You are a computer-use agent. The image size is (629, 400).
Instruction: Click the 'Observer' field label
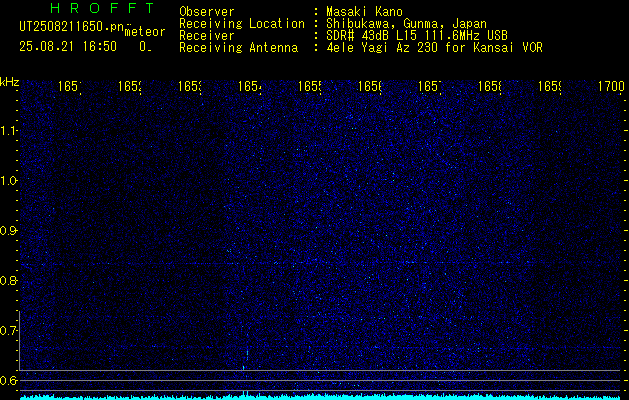click(207, 12)
